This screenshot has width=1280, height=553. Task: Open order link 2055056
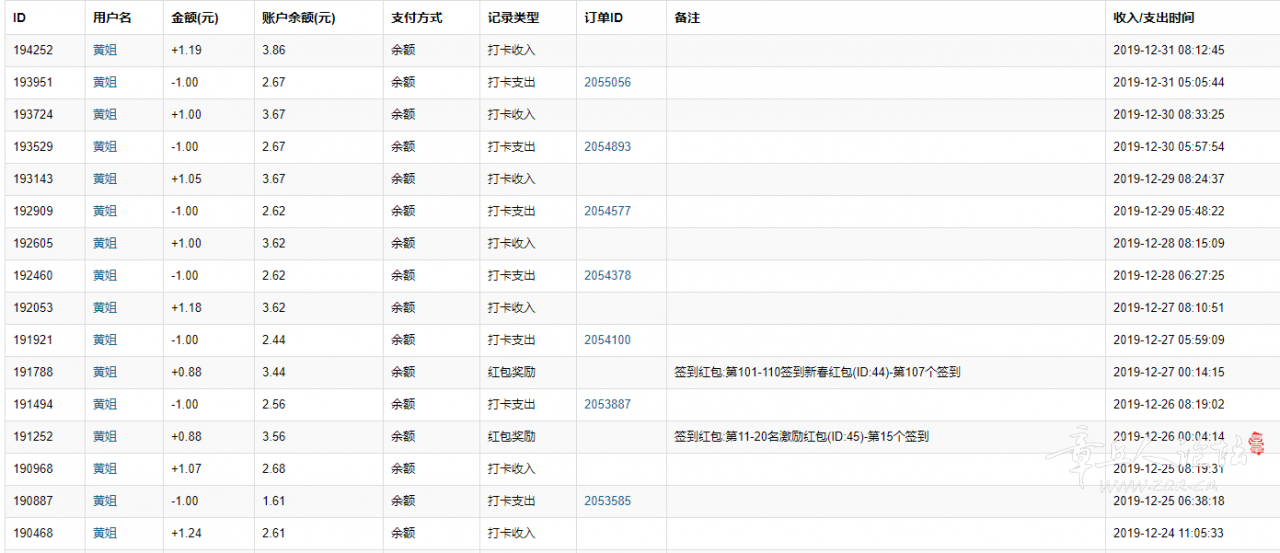607,82
